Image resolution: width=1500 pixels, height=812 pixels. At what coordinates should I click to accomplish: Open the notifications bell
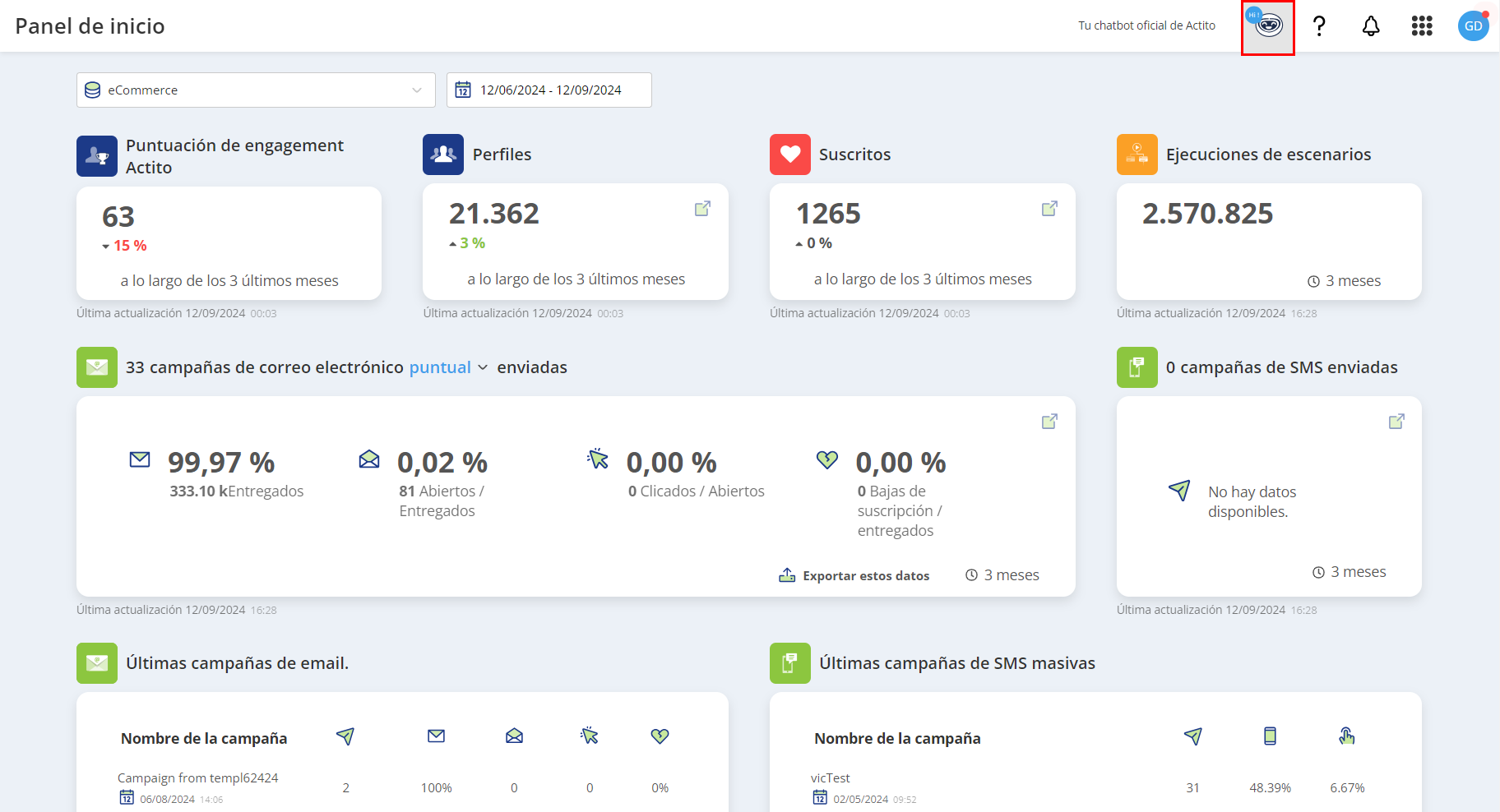pos(1371,26)
